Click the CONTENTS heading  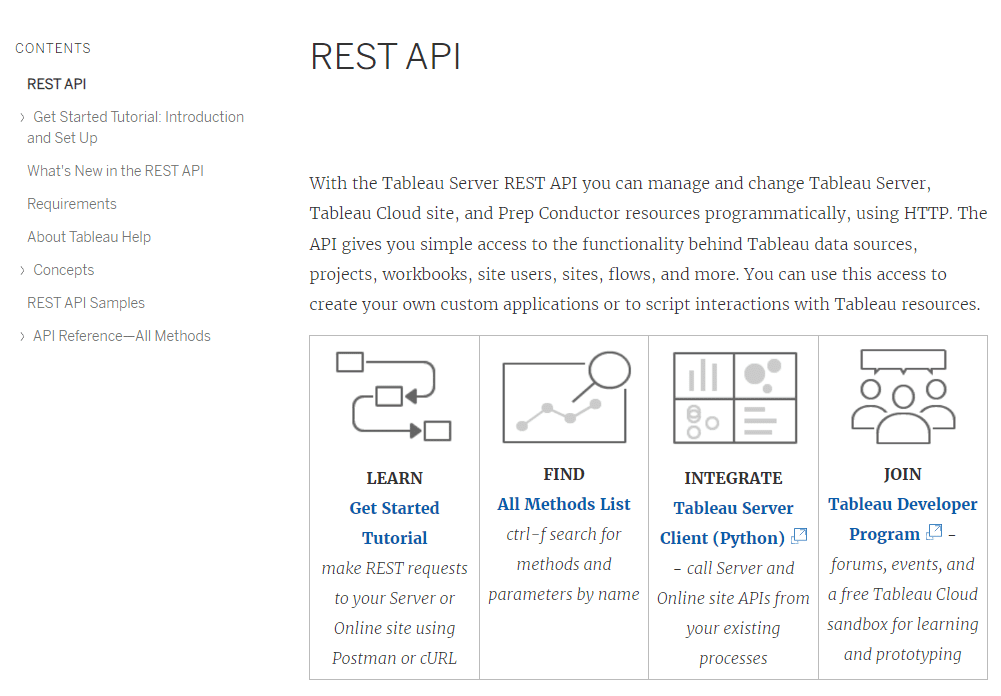click(x=52, y=48)
